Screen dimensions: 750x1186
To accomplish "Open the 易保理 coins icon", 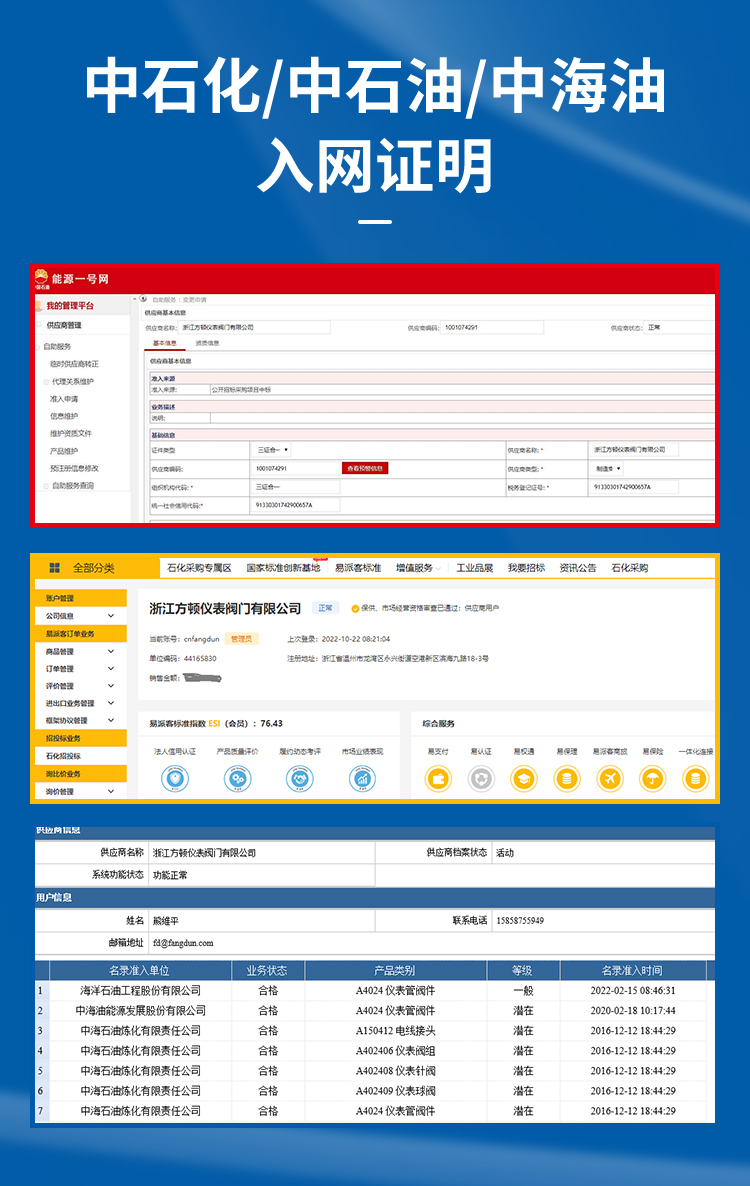I will click(x=567, y=778).
